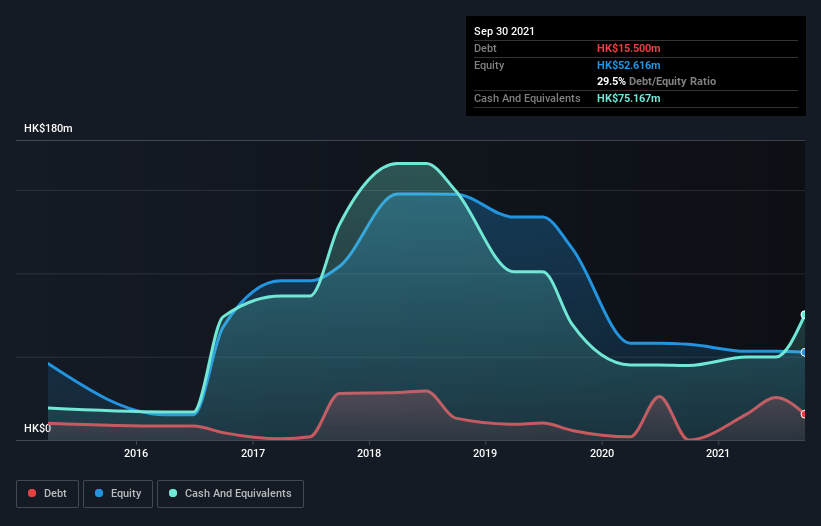Click the HK$15.500m debt value
Screen dimensions: 821x526
629,48
